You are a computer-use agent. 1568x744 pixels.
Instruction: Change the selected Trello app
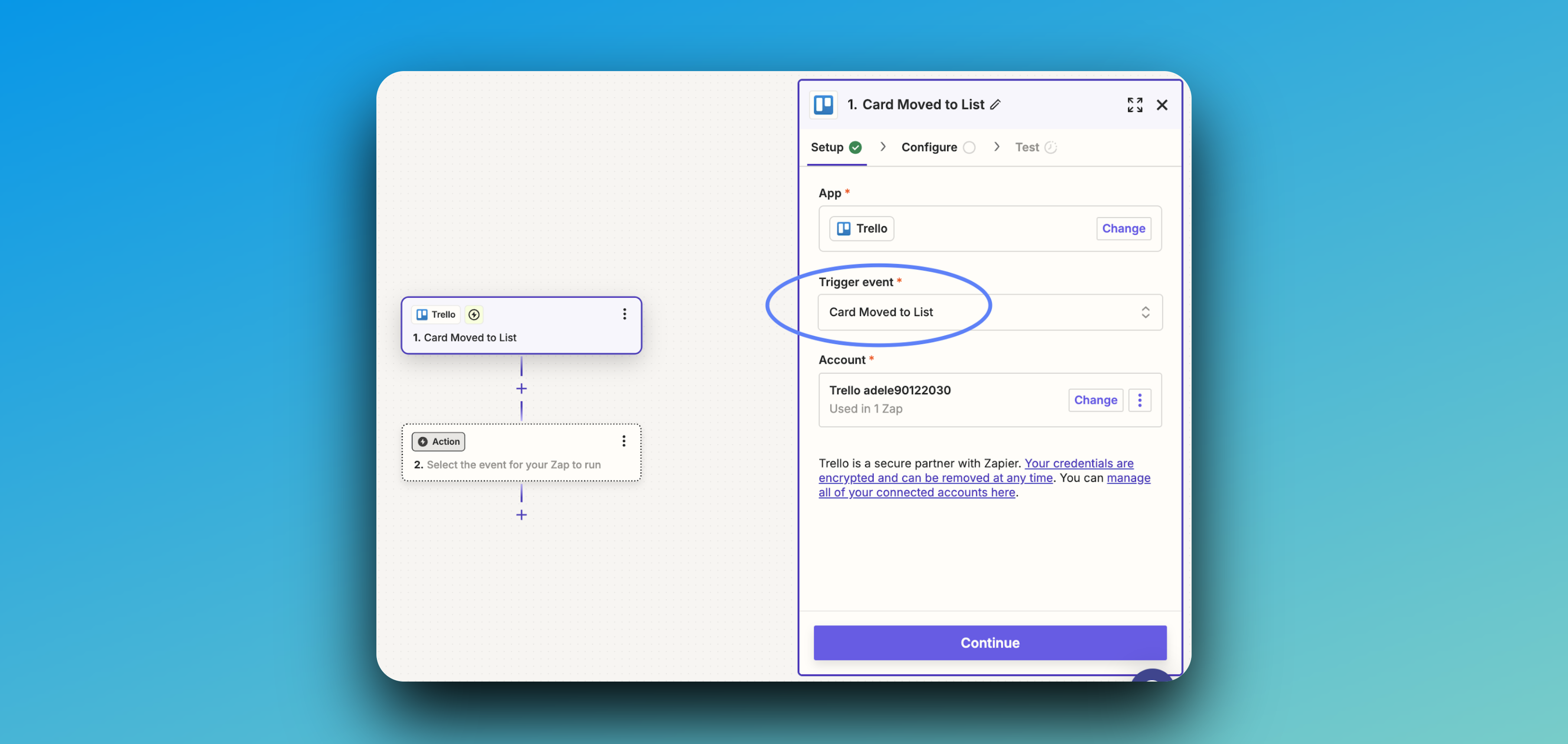tap(1123, 228)
